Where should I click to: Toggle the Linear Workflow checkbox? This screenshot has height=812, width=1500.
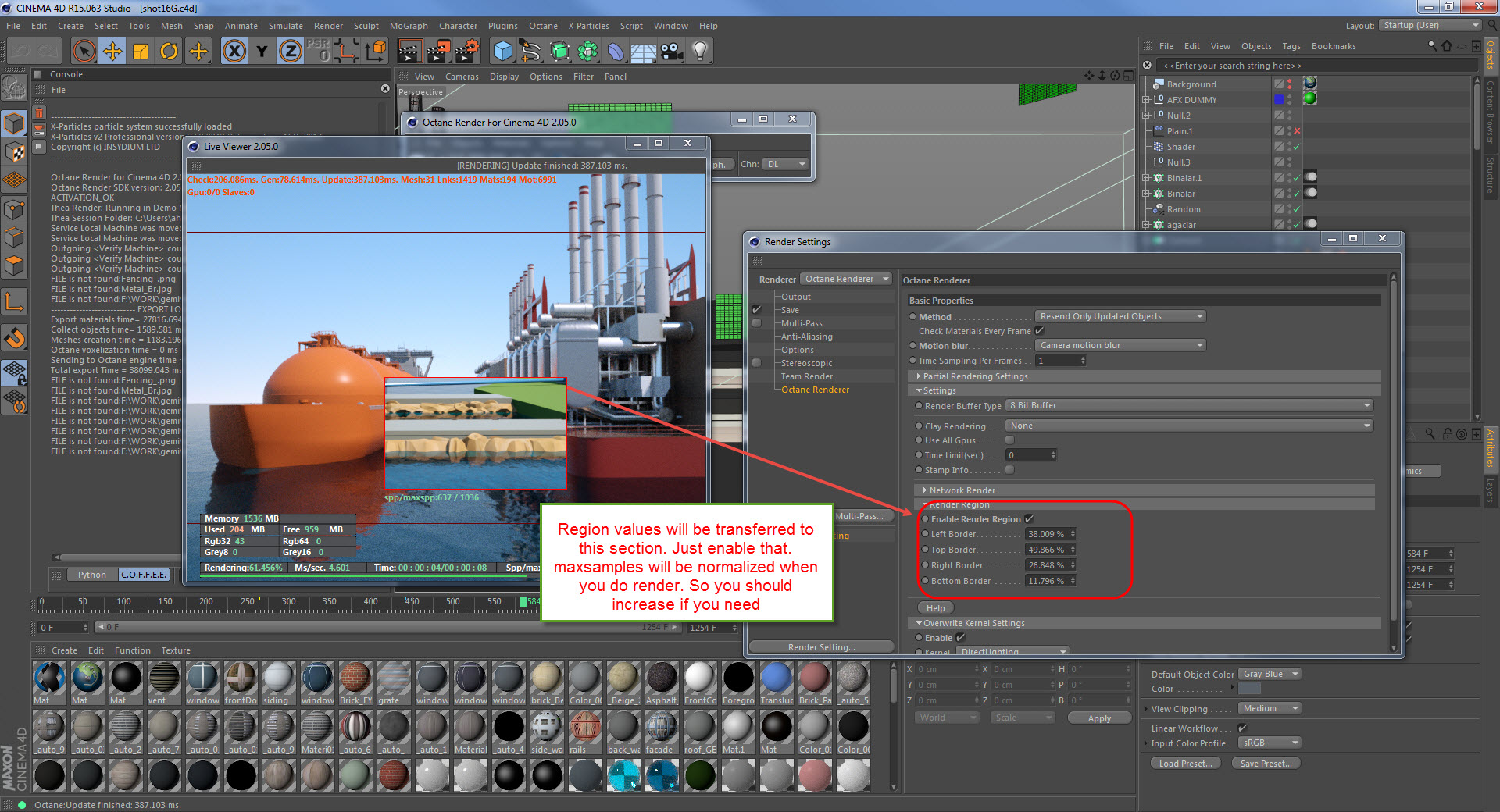coord(1242,728)
